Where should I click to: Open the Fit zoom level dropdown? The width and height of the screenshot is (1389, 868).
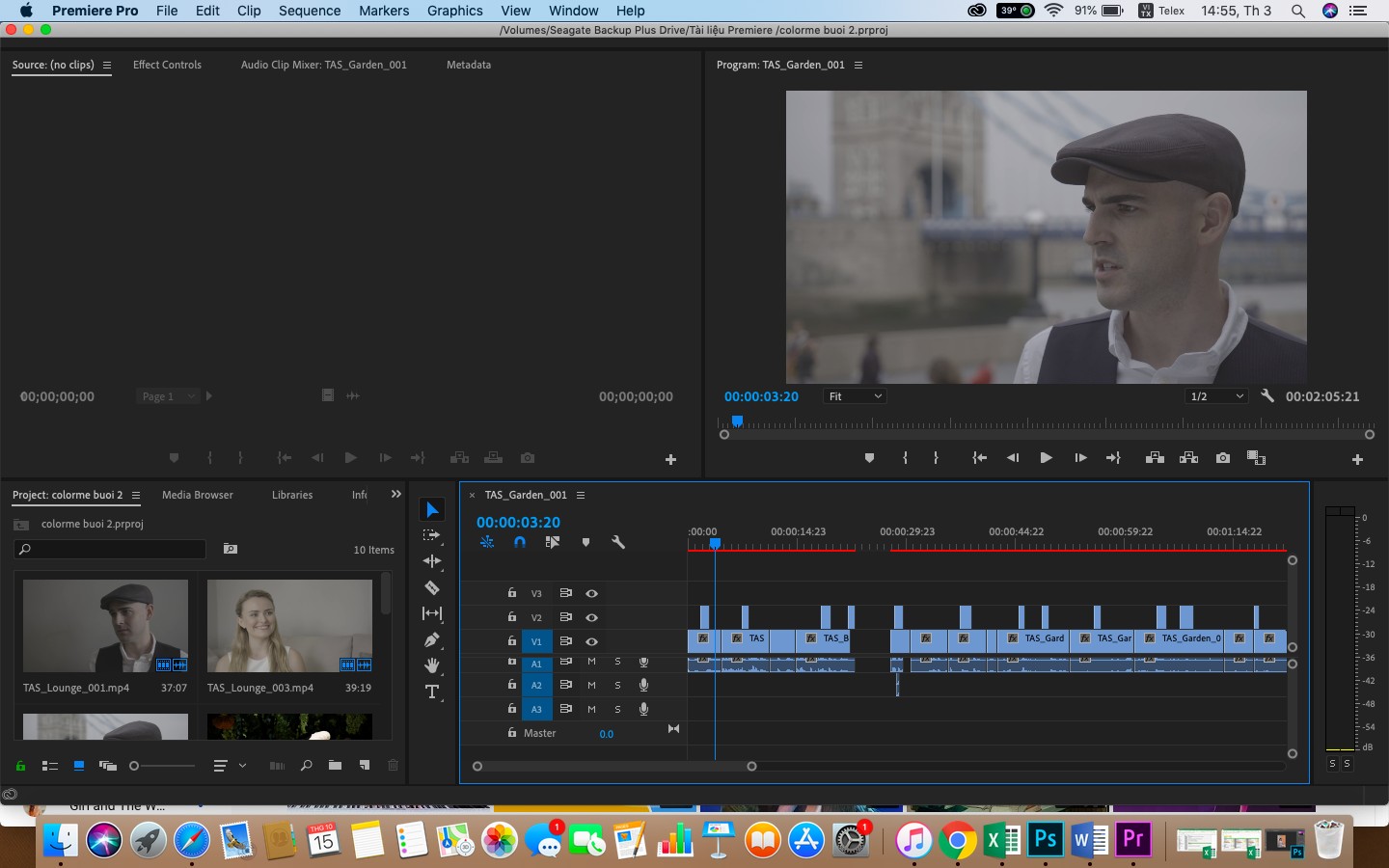click(x=855, y=396)
